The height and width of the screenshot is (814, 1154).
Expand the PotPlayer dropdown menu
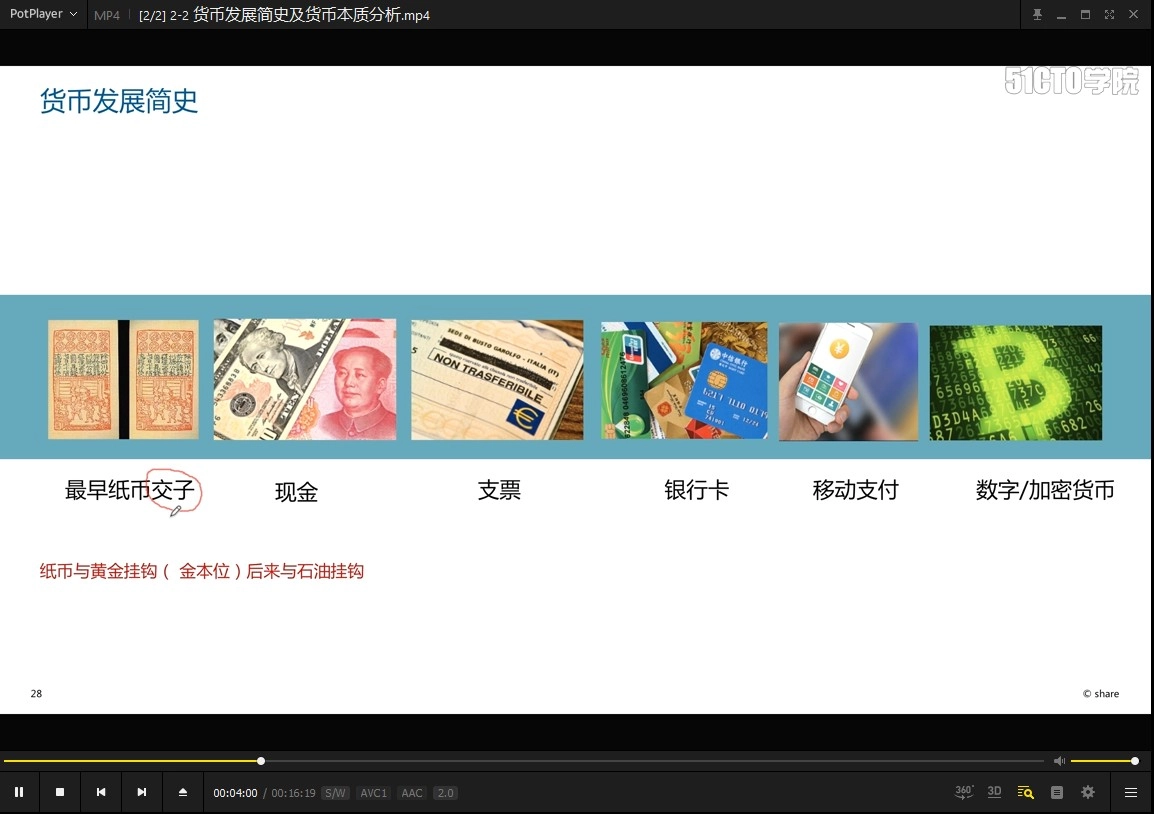pos(72,14)
